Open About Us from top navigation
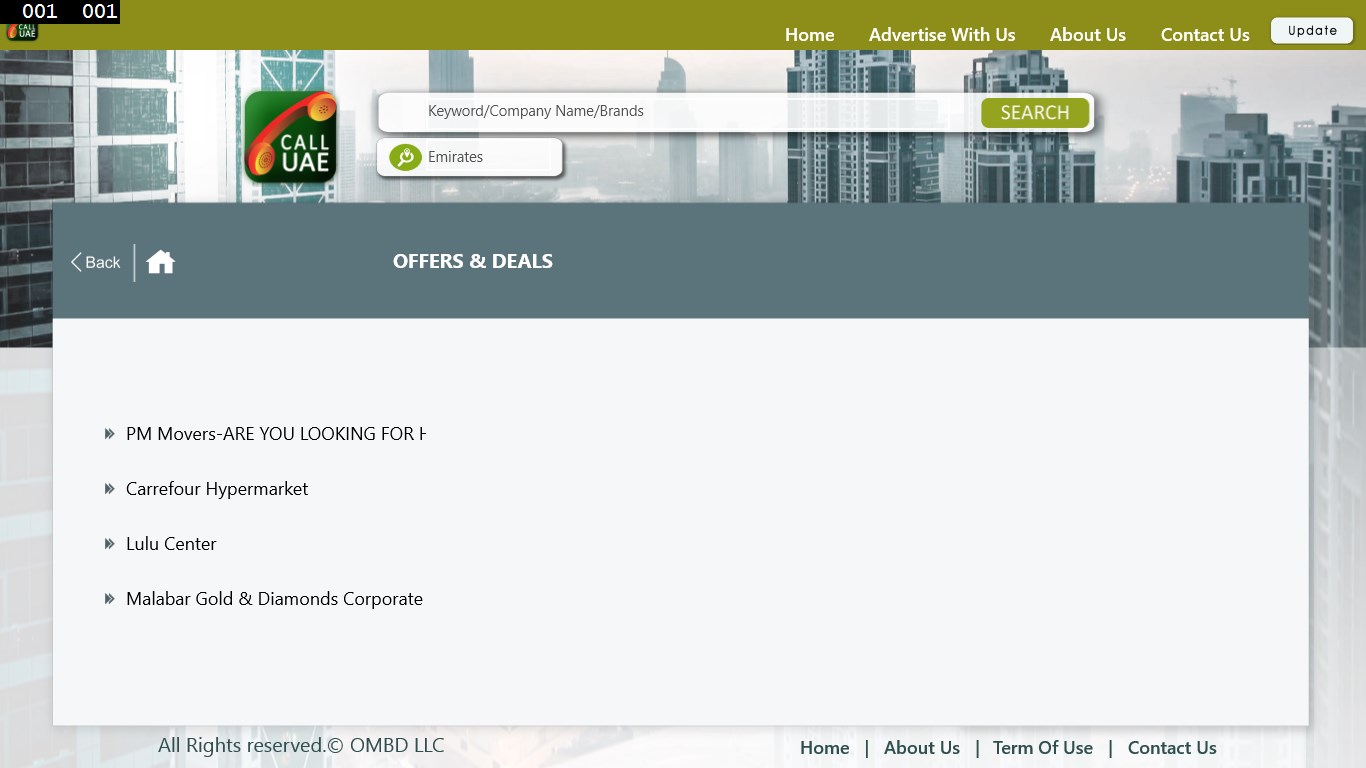The image size is (1366, 768). pos(1087,34)
